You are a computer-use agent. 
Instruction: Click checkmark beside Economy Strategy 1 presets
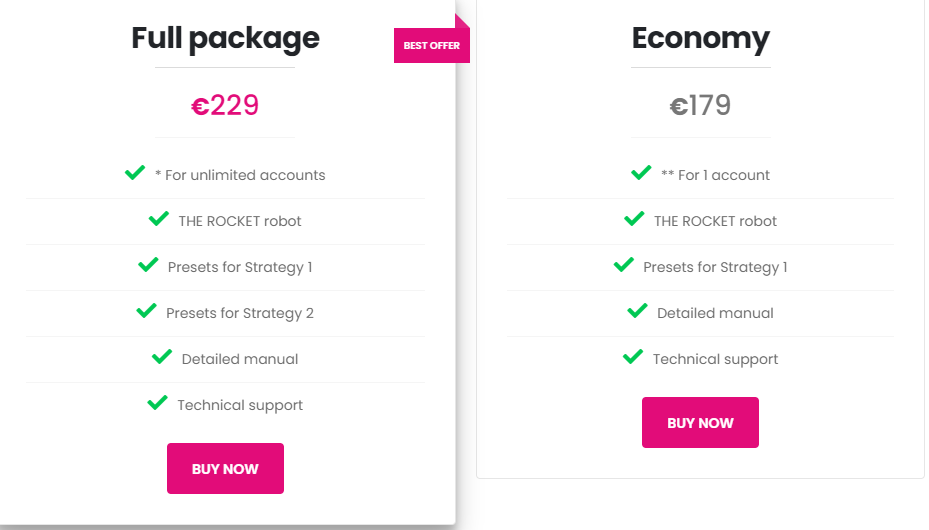coord(623,265)
